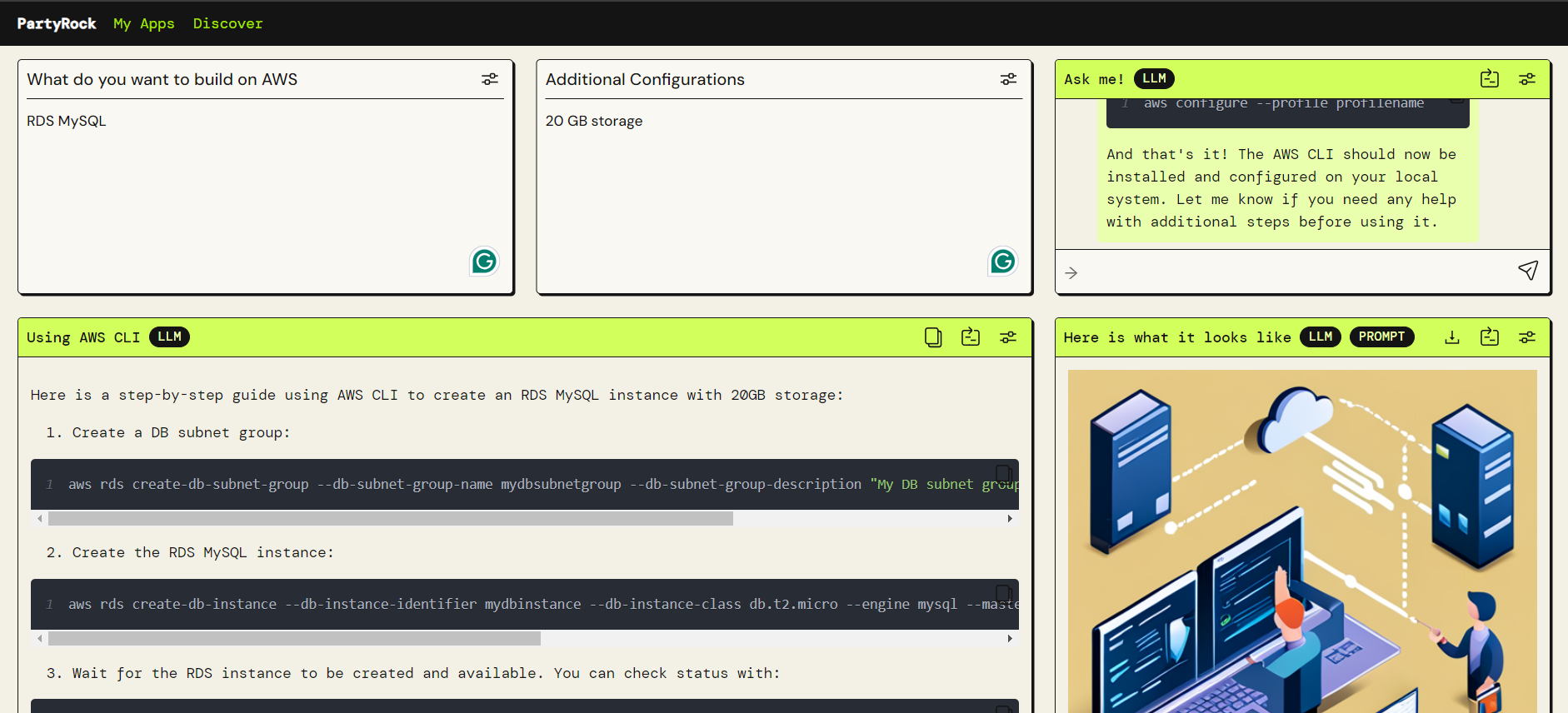Viewport: 1568px width, 713px height.
Task: Click 'Create a DB subnet group' step text
Action: tap(181, 432)
